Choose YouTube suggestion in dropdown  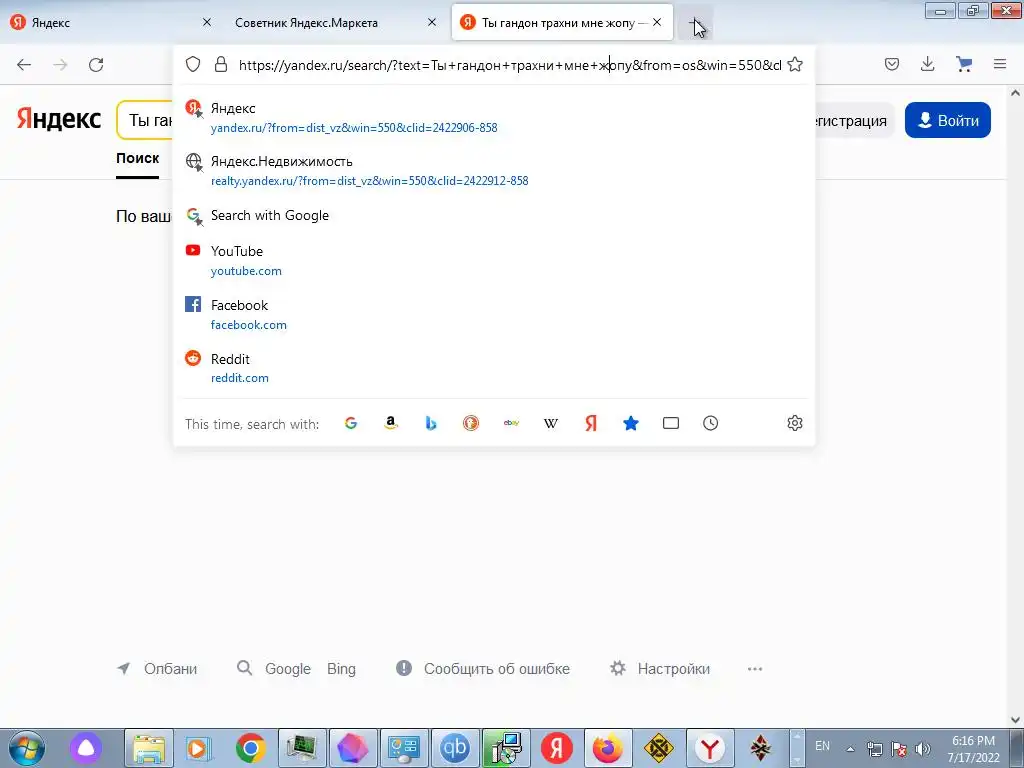point(494,261)
